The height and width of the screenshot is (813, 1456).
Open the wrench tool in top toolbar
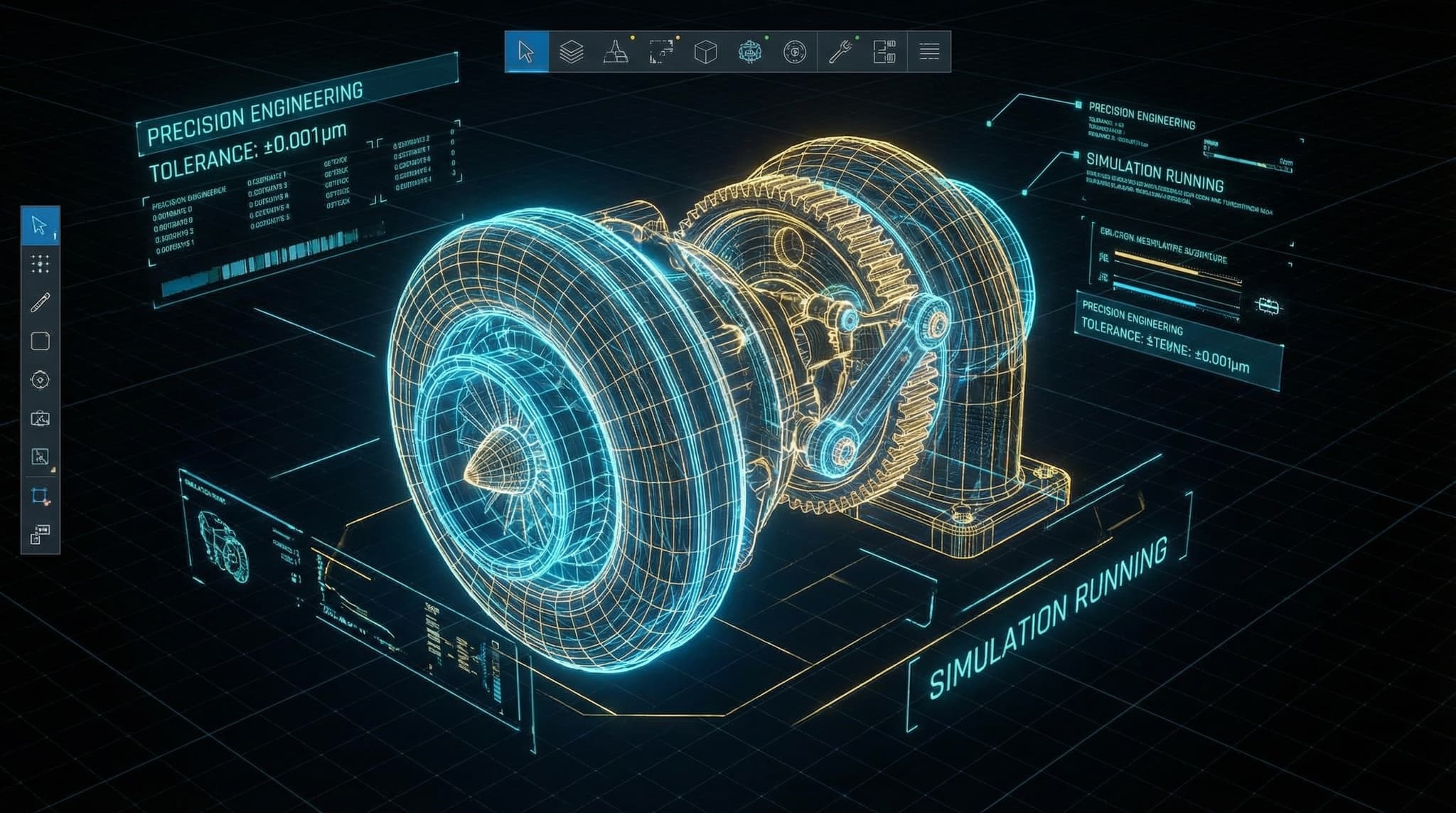[840, 52]
